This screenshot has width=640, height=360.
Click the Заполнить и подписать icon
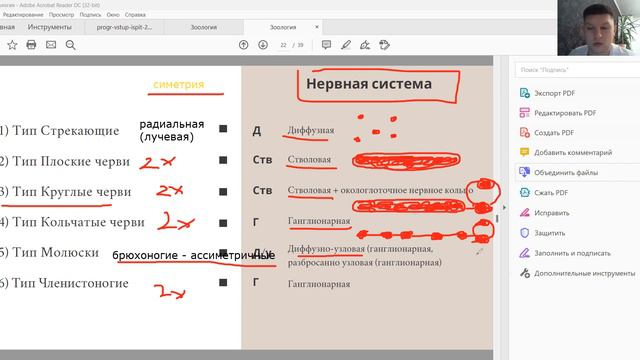[524, 253]
